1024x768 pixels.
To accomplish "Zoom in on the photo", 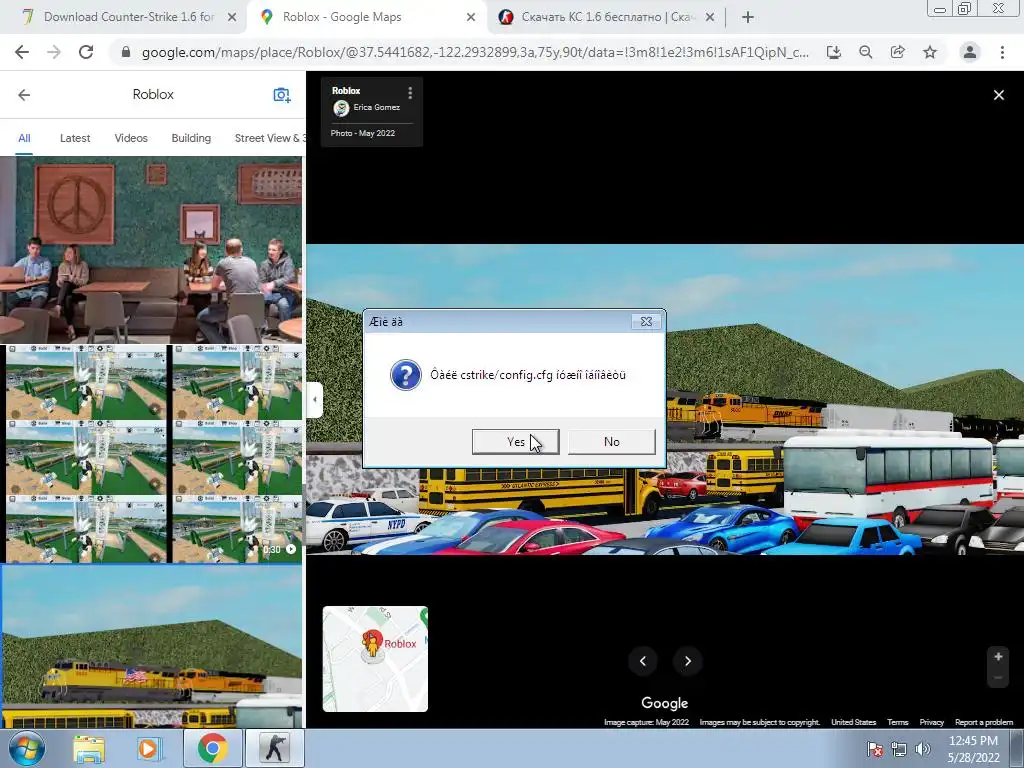I will pyautogui.click(x=998, y=657).
